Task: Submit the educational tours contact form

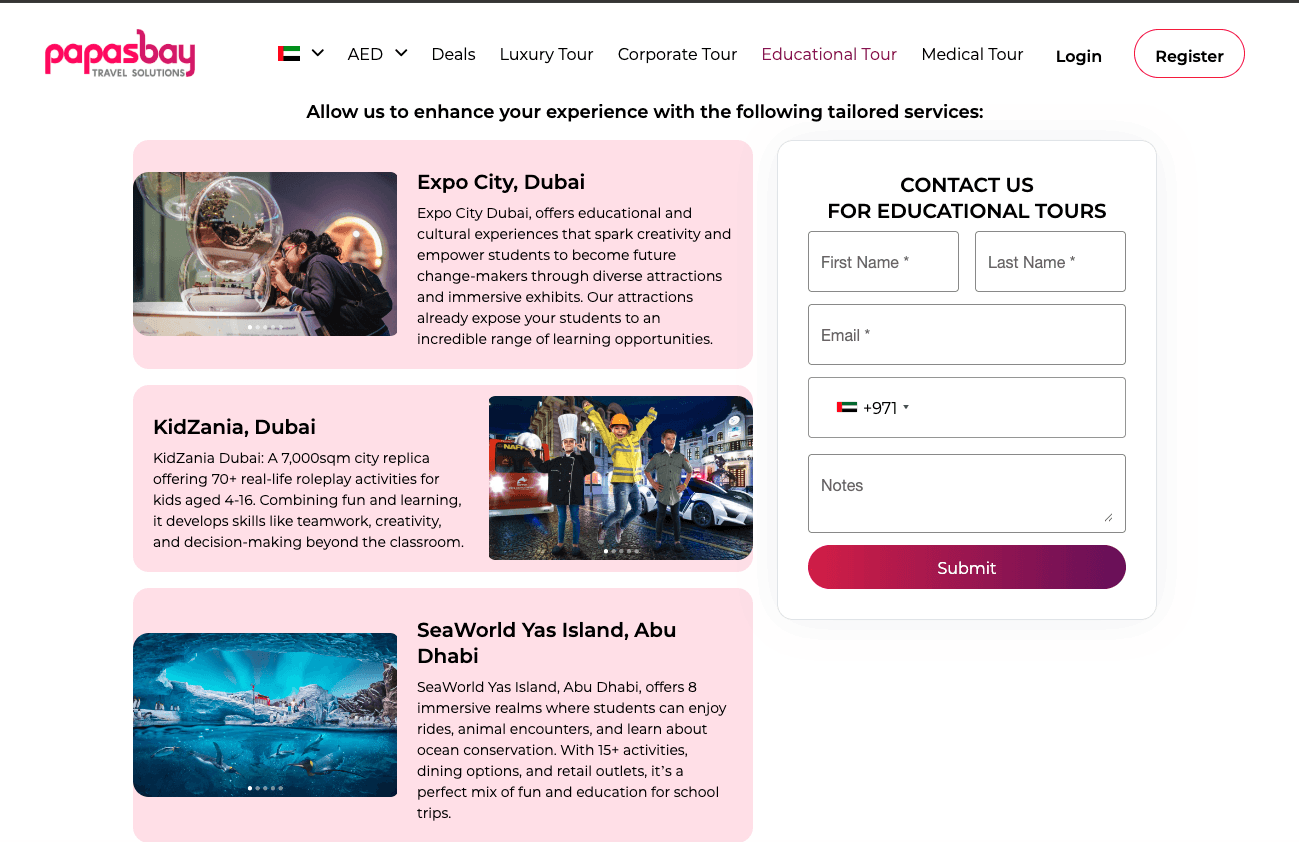Action: point(967,567)
